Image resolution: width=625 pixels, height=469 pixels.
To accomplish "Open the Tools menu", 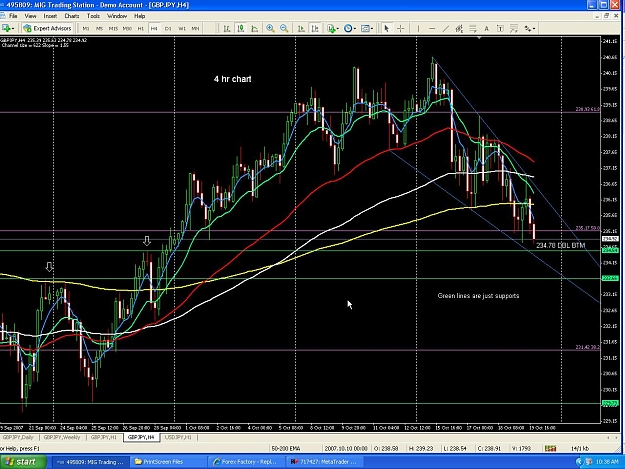I will pyautogui.click(x=93, y=16).
